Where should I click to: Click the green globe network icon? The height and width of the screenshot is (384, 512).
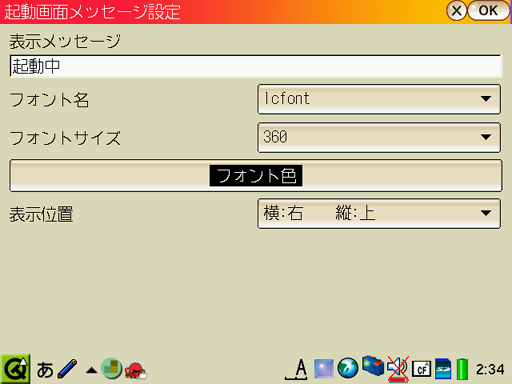coord(348,368)
